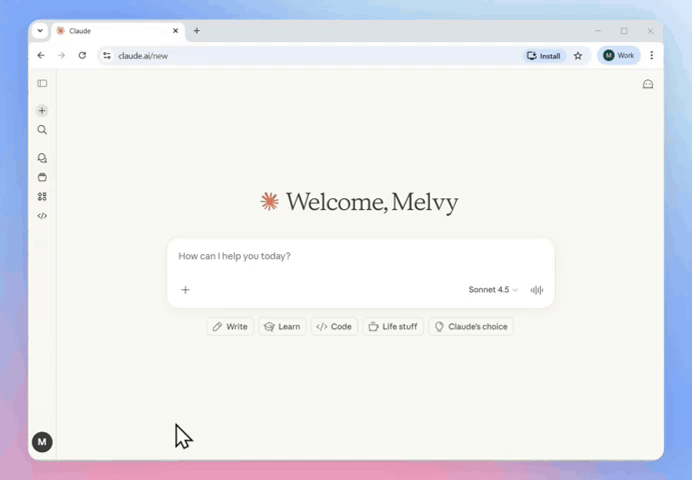Toggle the sidebar panel open

click(x=42, y=84)
